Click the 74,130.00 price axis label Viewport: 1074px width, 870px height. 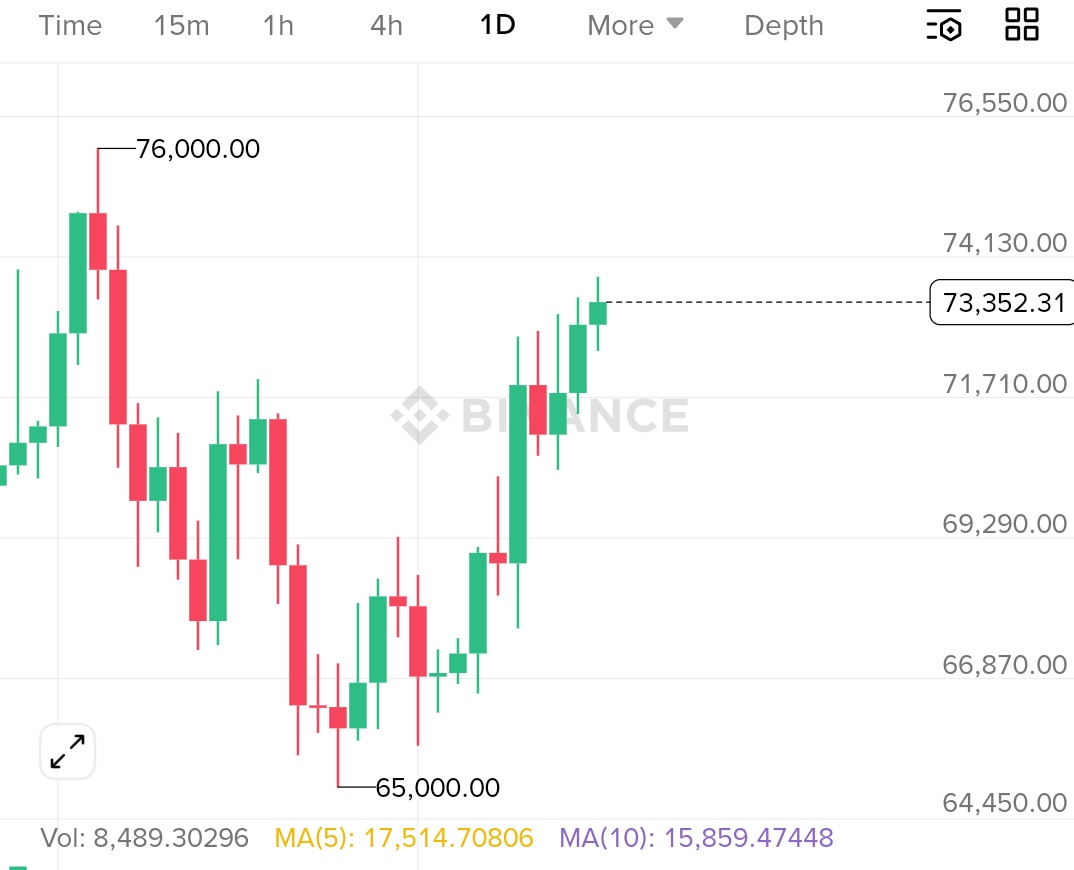tap(1005, 243)
